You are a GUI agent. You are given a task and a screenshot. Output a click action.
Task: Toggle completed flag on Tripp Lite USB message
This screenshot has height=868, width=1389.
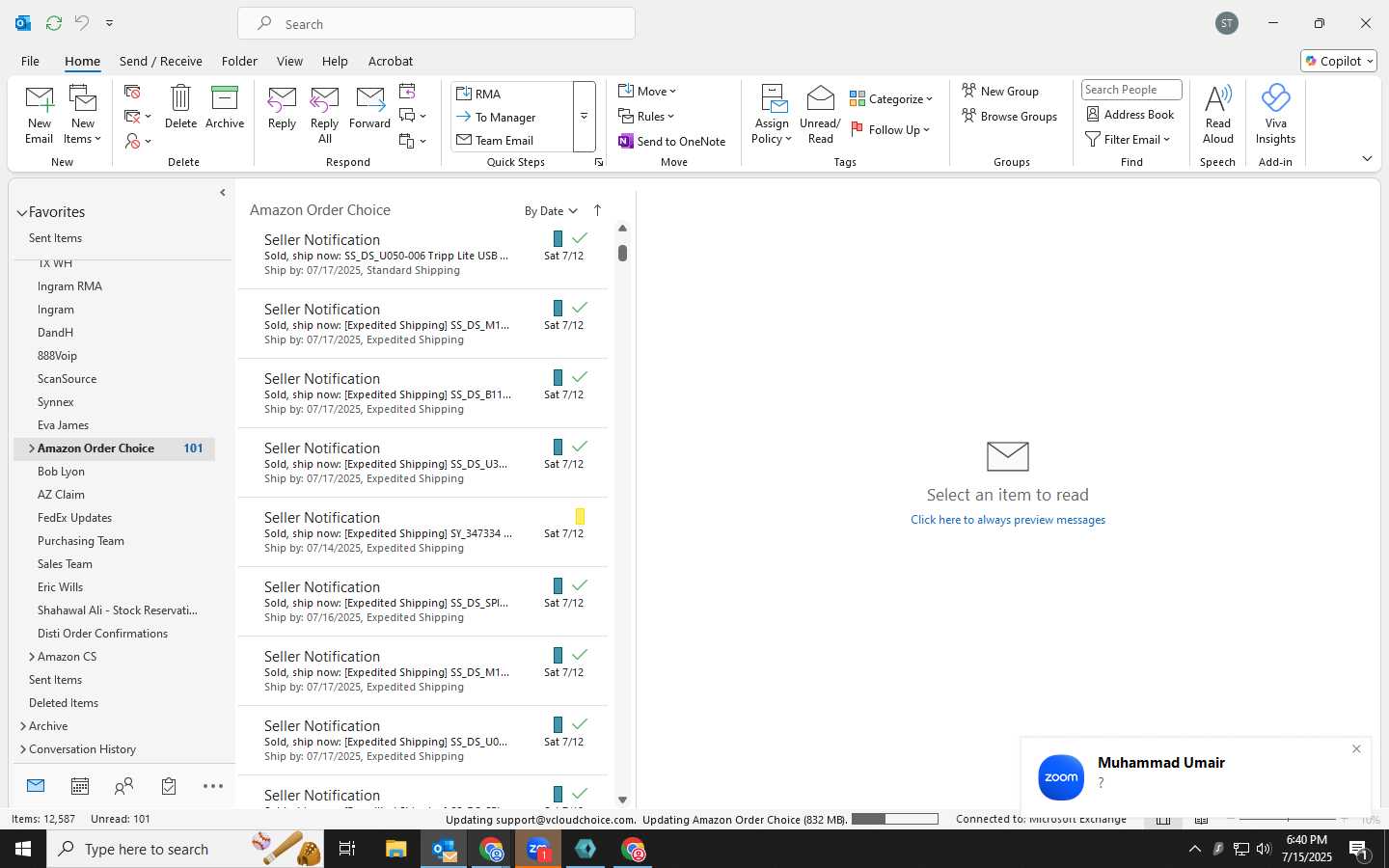[x=580, y=237]
